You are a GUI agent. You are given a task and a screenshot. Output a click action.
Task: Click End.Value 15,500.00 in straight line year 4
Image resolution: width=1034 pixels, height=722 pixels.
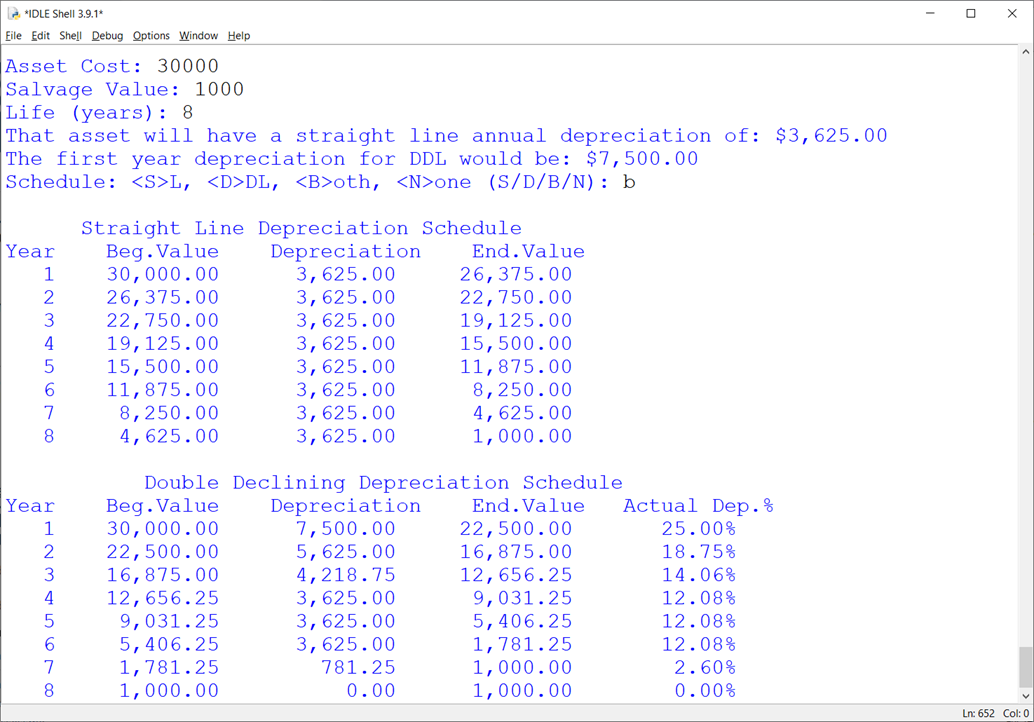[x=516, y=344]
